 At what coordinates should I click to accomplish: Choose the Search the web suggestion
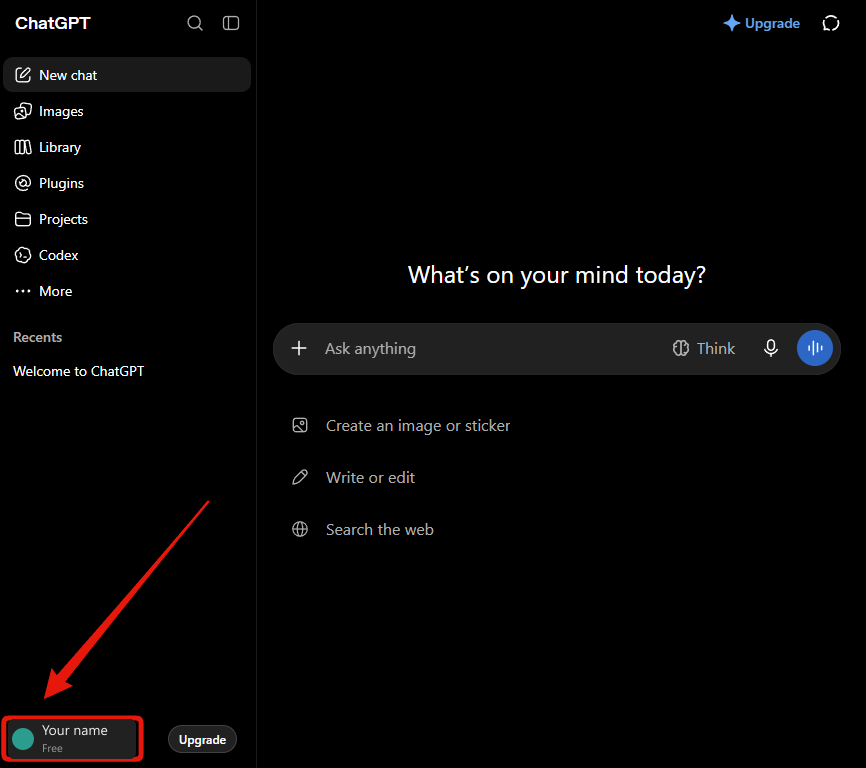point(363,529)
